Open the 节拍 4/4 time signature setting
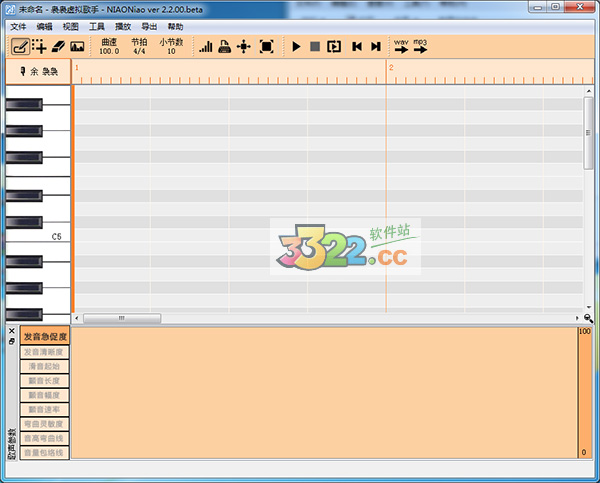Screen dimensions: 600x483 click(x=139, y=46)
